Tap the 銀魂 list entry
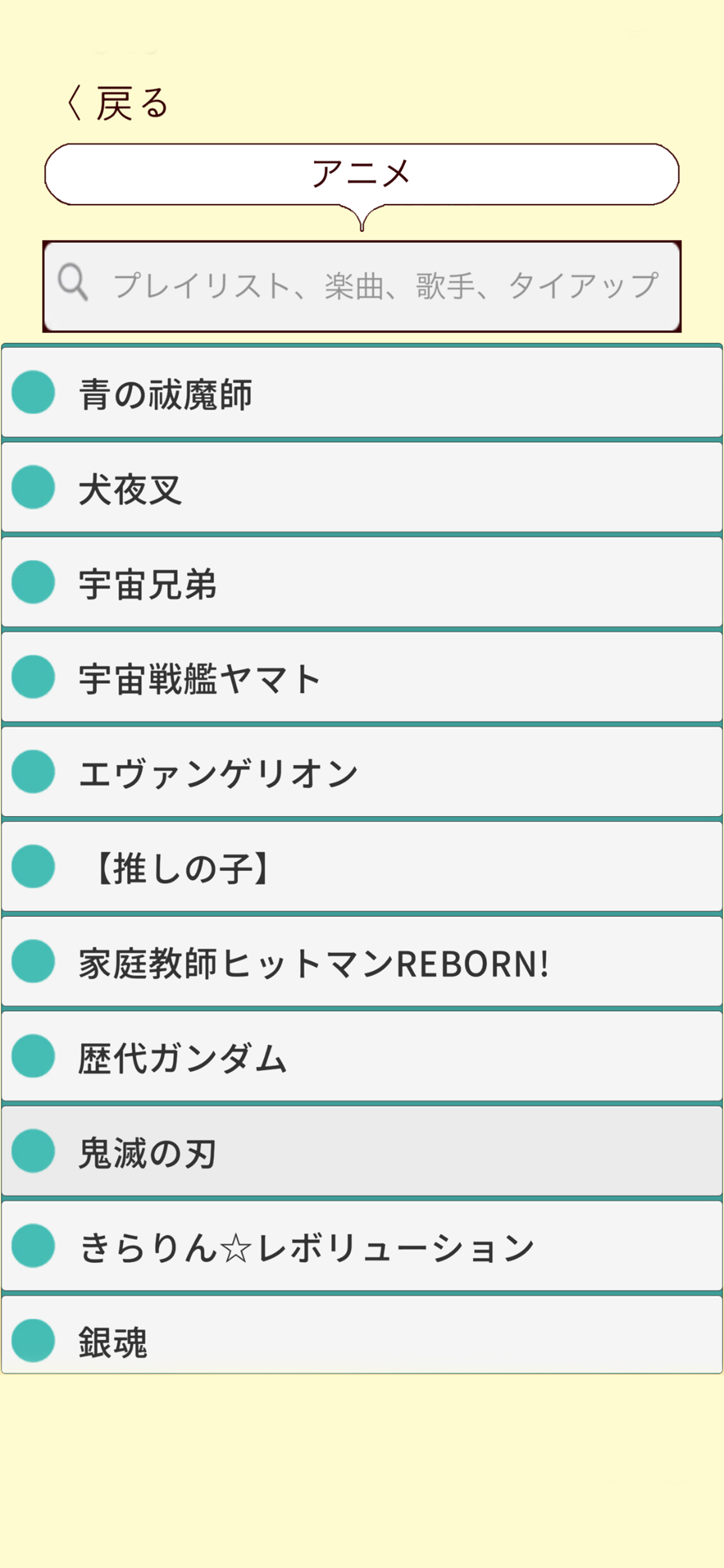This screenshot has height=1568, width=724. (361, 1340)
